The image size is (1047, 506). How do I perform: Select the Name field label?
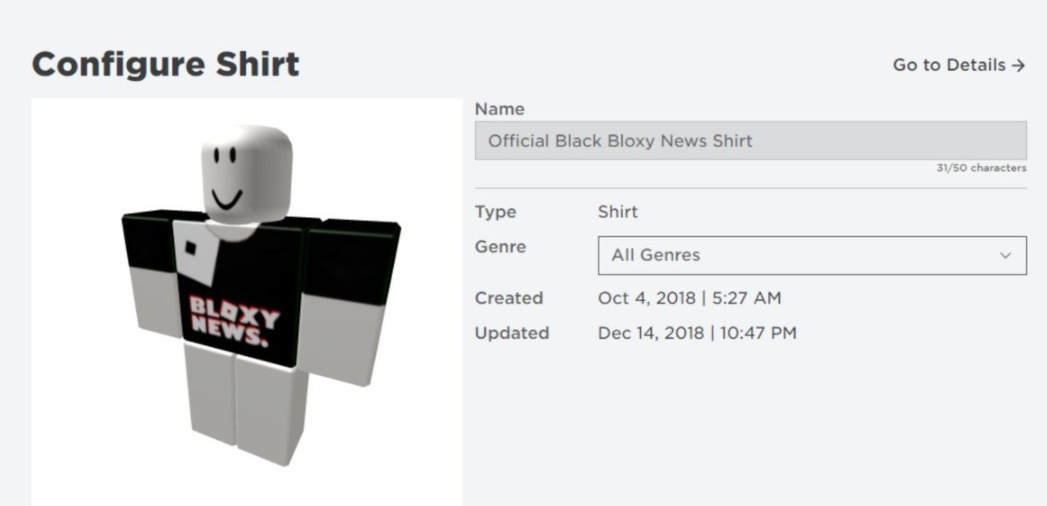(499, 109)
